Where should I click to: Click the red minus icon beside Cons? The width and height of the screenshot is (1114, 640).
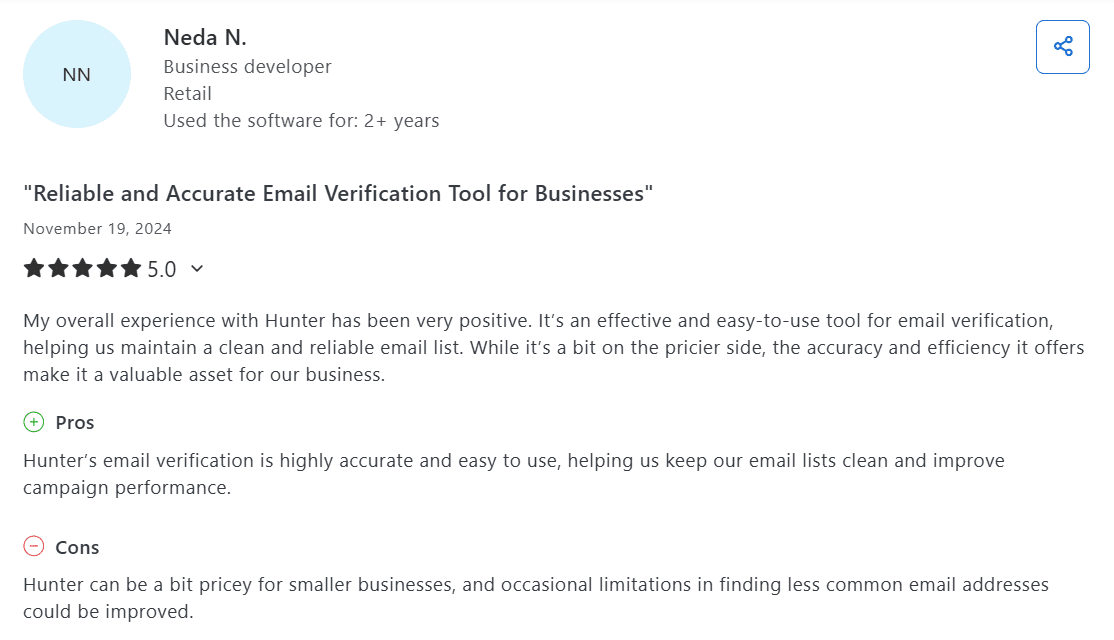[x=34, y=546]
